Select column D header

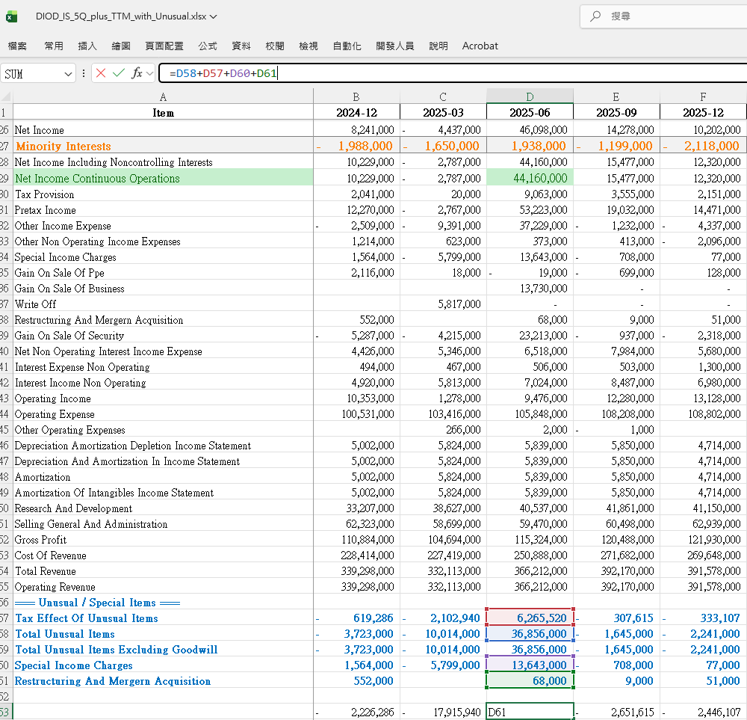530,96
